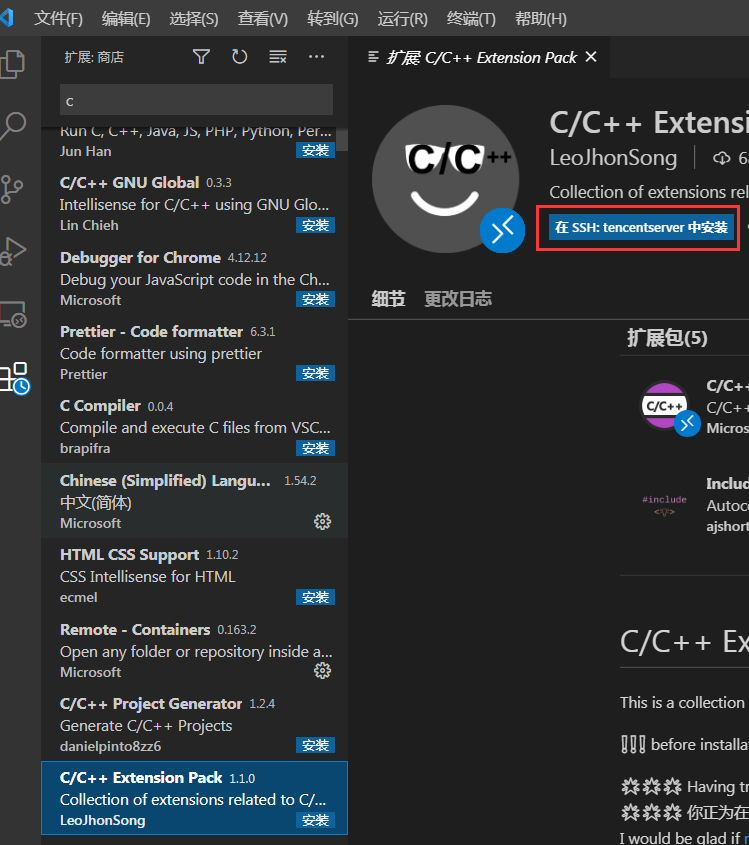The image size is (749, 845).
Task: Open the 查看(V) menu
Action: click(263, 19)
